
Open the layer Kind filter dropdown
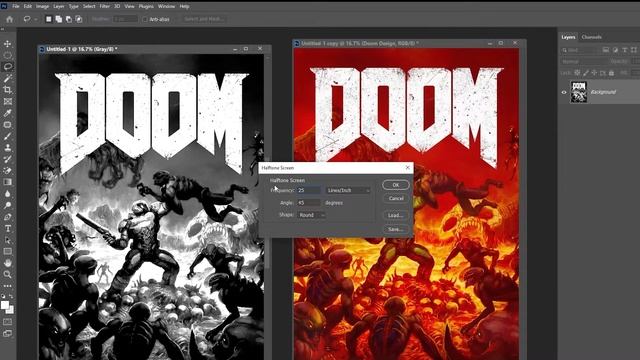(579, 50)
